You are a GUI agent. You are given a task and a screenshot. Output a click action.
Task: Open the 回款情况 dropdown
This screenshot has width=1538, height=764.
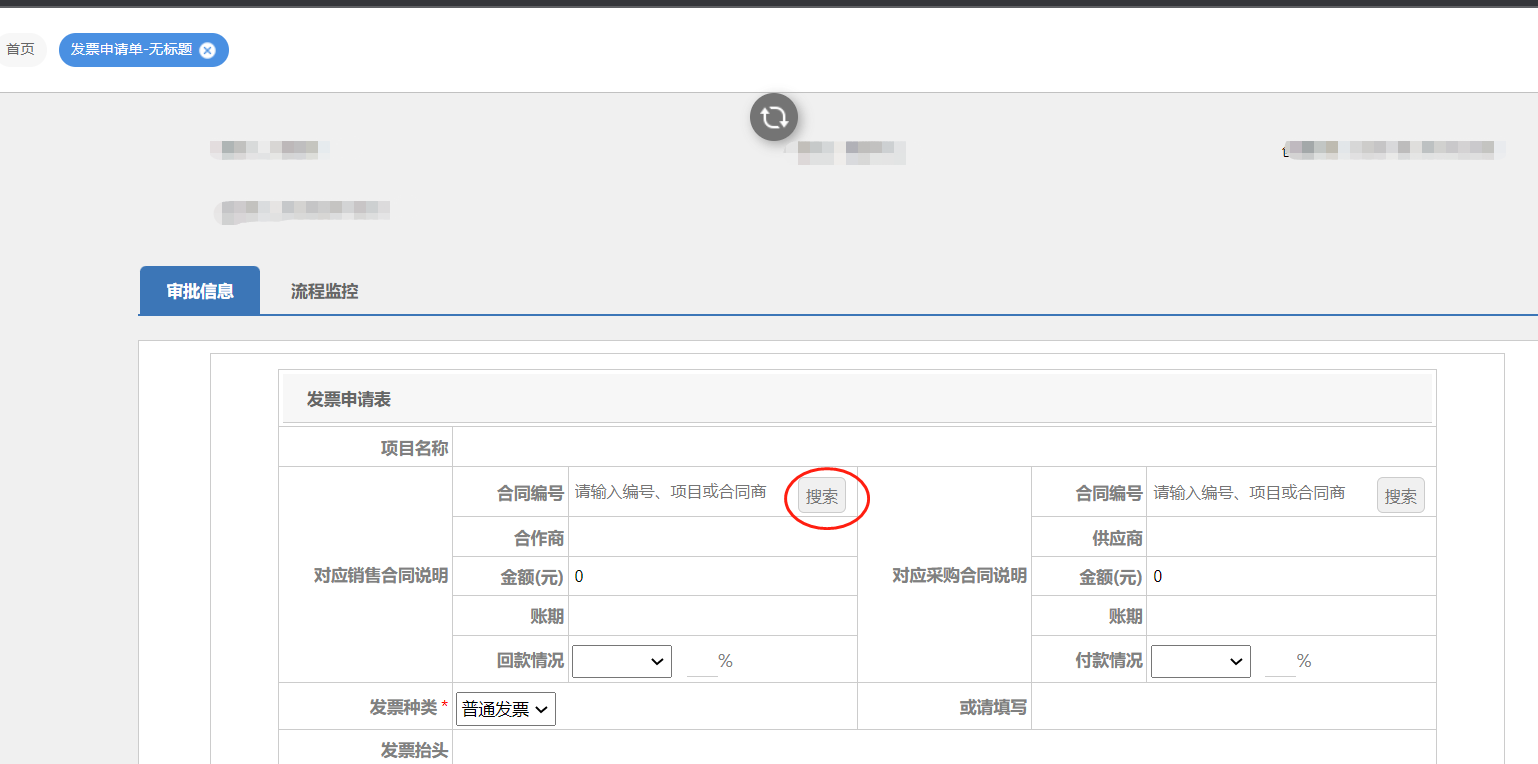click(x=622, y=661)
